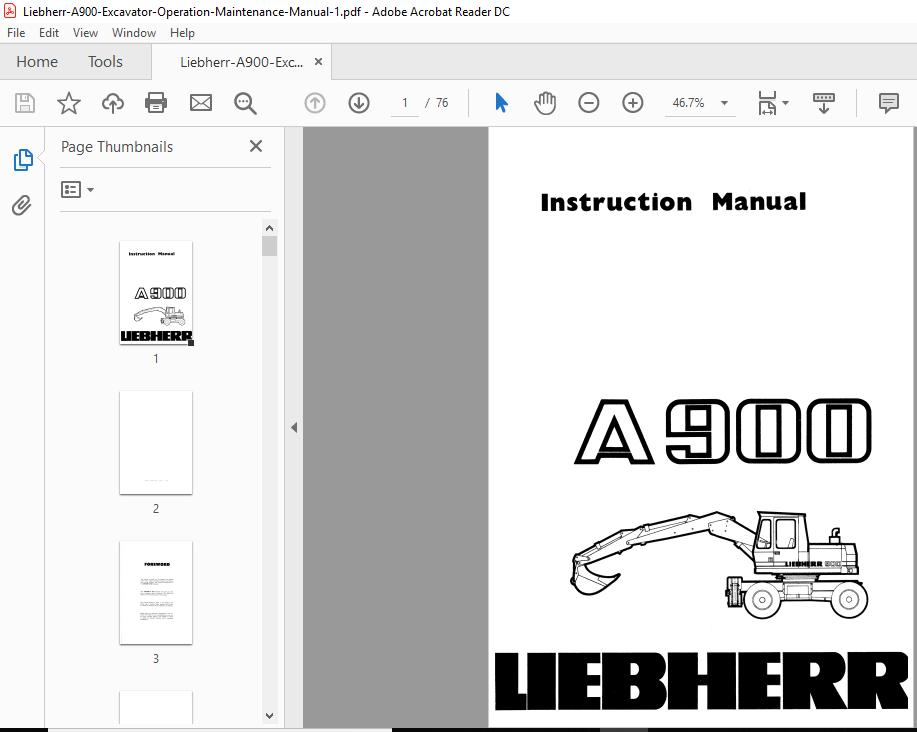The image size is (917, 732).
Task: Select the Liebherr-A900-Exc... document tab
Action: (x=241, y=63)
